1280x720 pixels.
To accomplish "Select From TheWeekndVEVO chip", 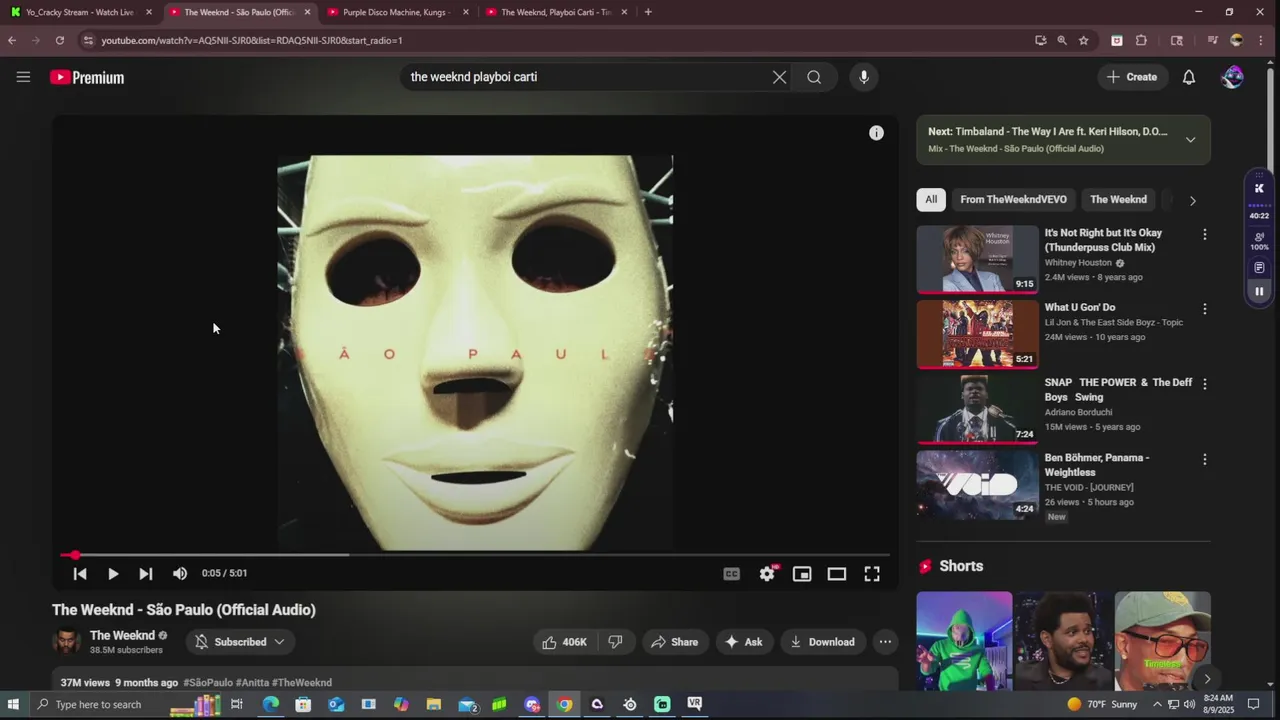I will 1013,199.
